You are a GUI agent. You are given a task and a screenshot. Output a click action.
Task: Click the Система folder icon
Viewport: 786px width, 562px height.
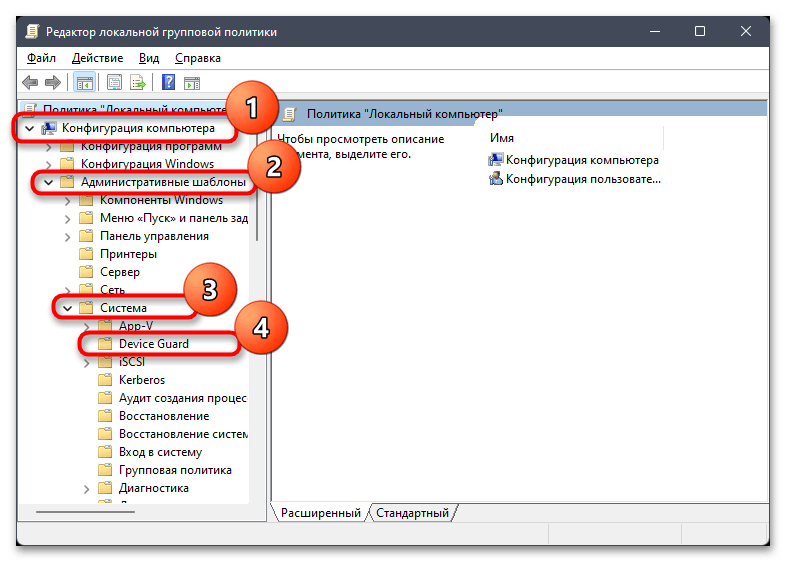(x=86, y=308)
